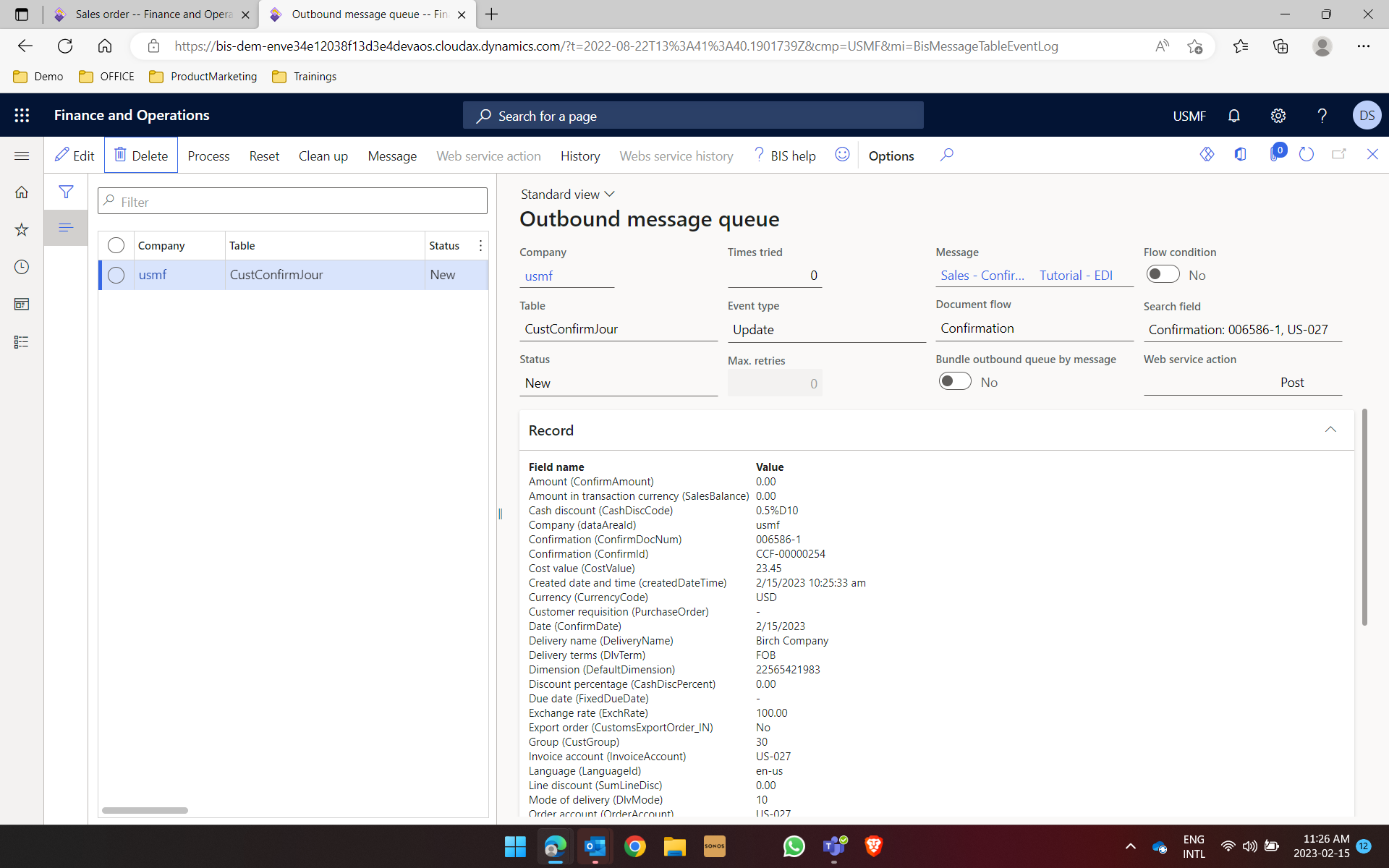Open Message menu
Image resolution: width=1389 pixels, height=868 pixels.
click(392, 156)
